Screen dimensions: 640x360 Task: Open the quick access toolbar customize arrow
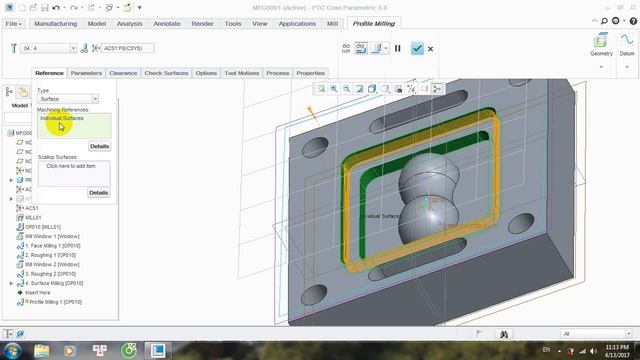point(139,7)
